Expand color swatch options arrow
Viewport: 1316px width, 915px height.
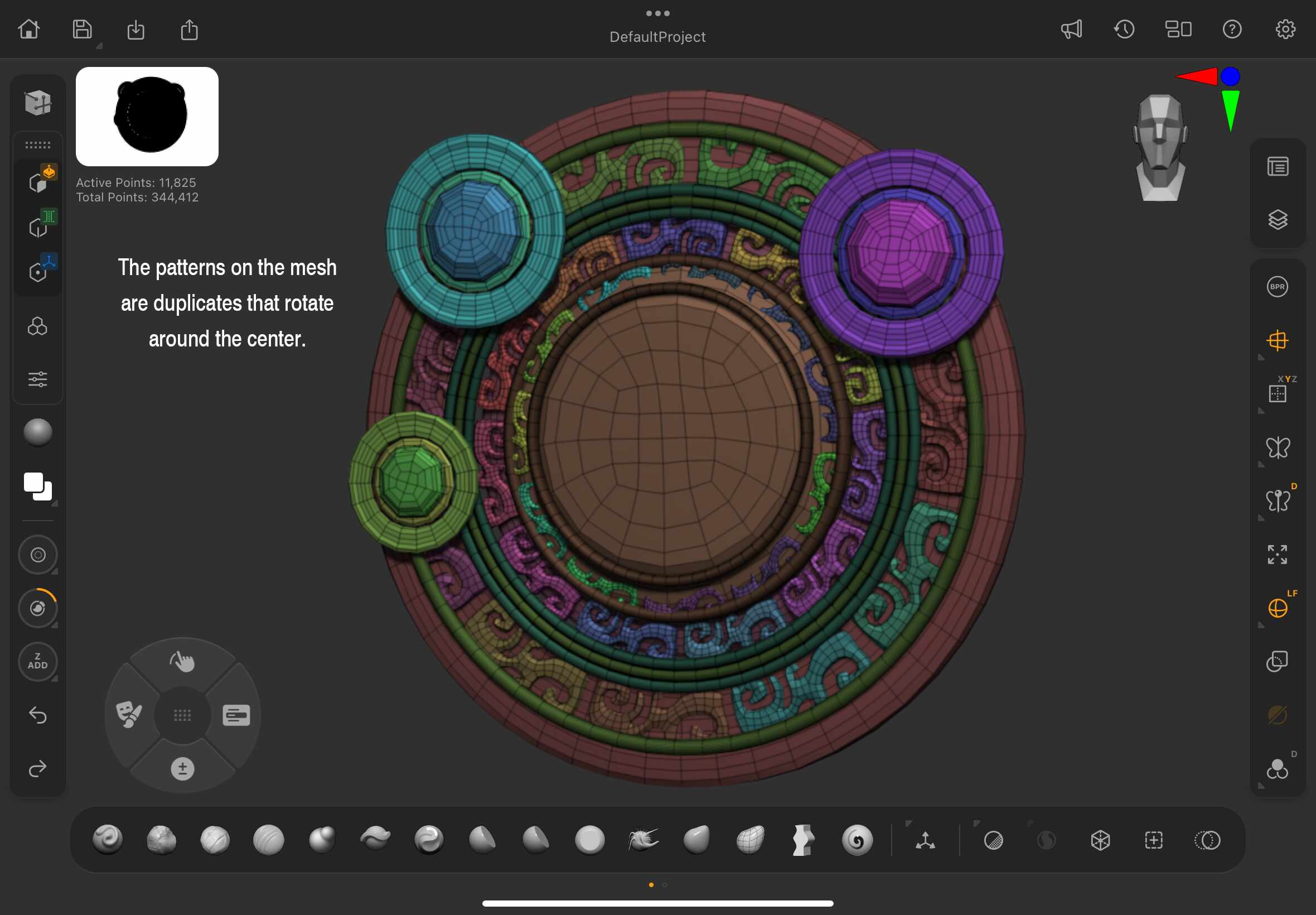click(x=55, y=503)
